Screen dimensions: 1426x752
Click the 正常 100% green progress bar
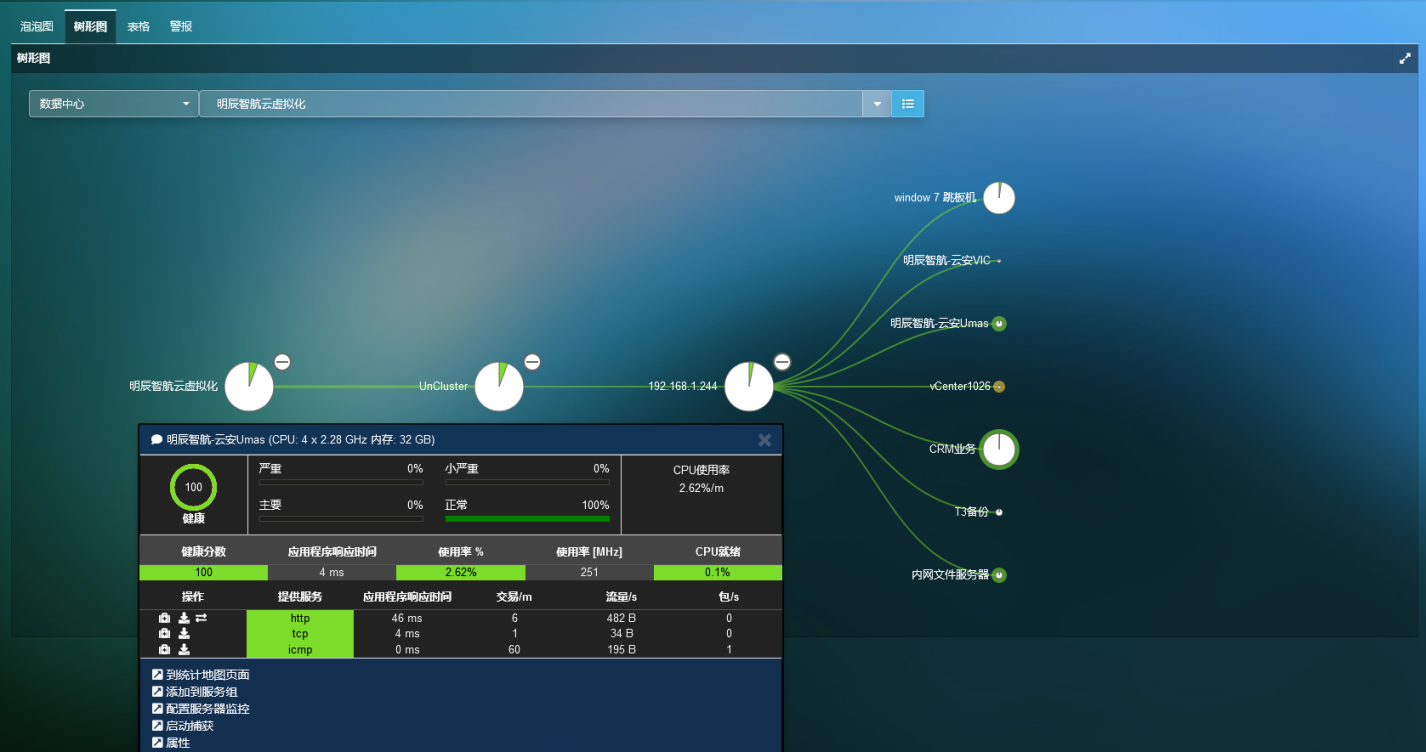tap(527, 518)
